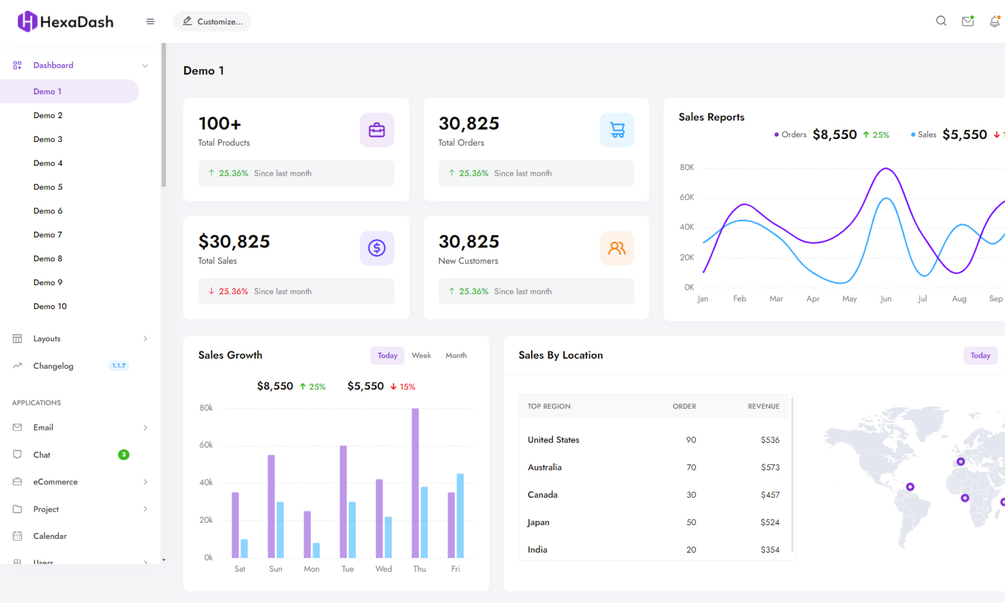
Task: Select Today tab in Sales By Location
Action: click(980, 356)
